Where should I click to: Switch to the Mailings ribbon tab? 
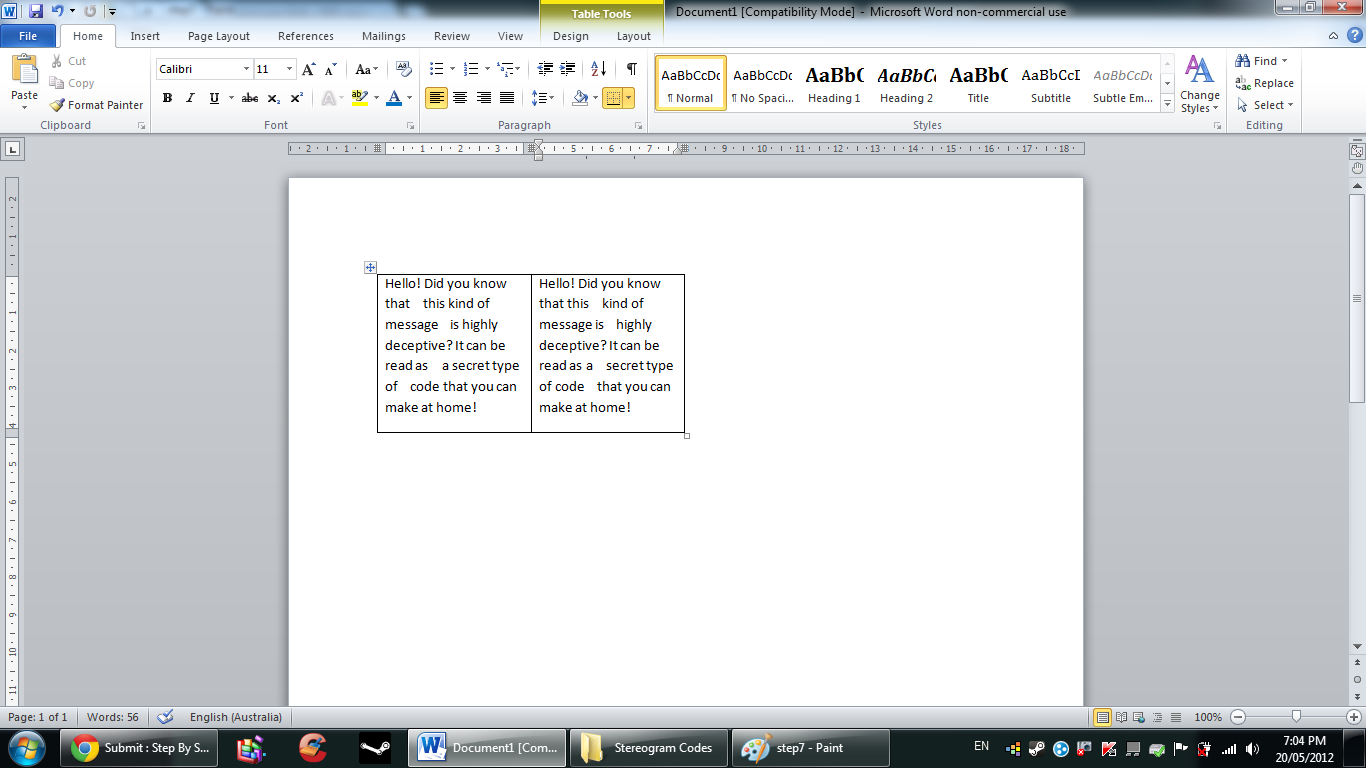(x=383, y=36)
